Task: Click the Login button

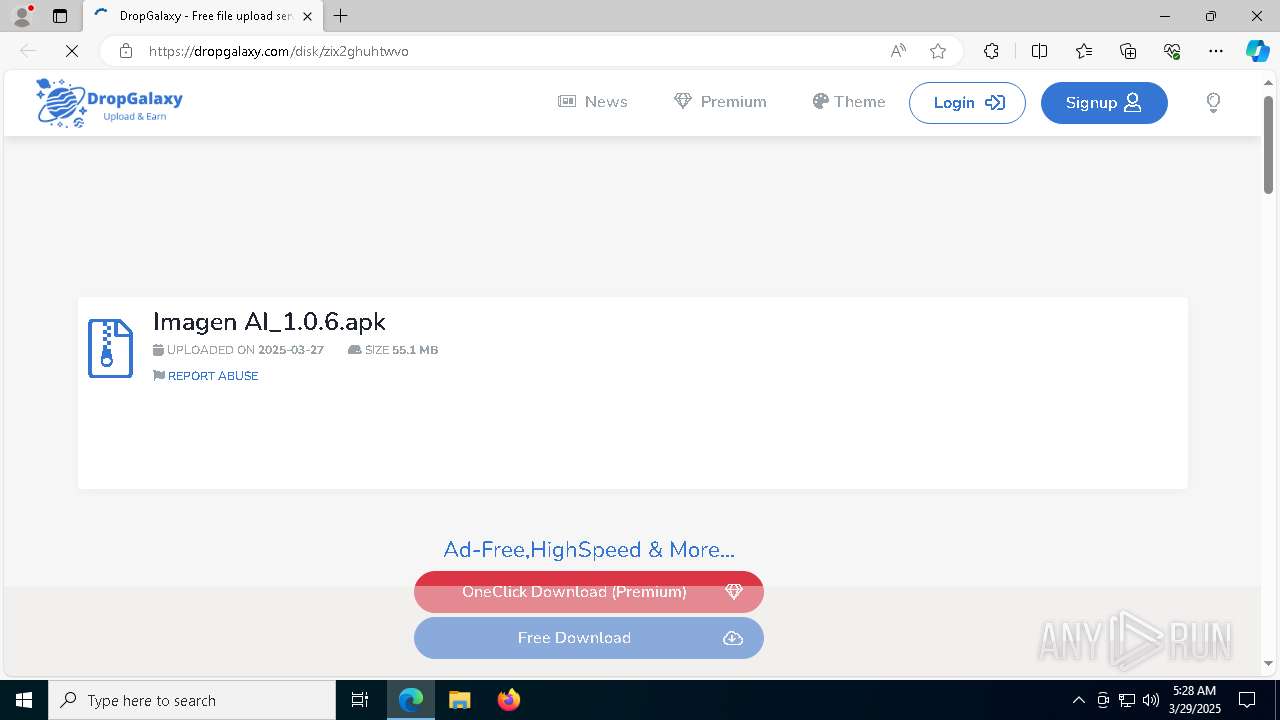Action: 967,103
